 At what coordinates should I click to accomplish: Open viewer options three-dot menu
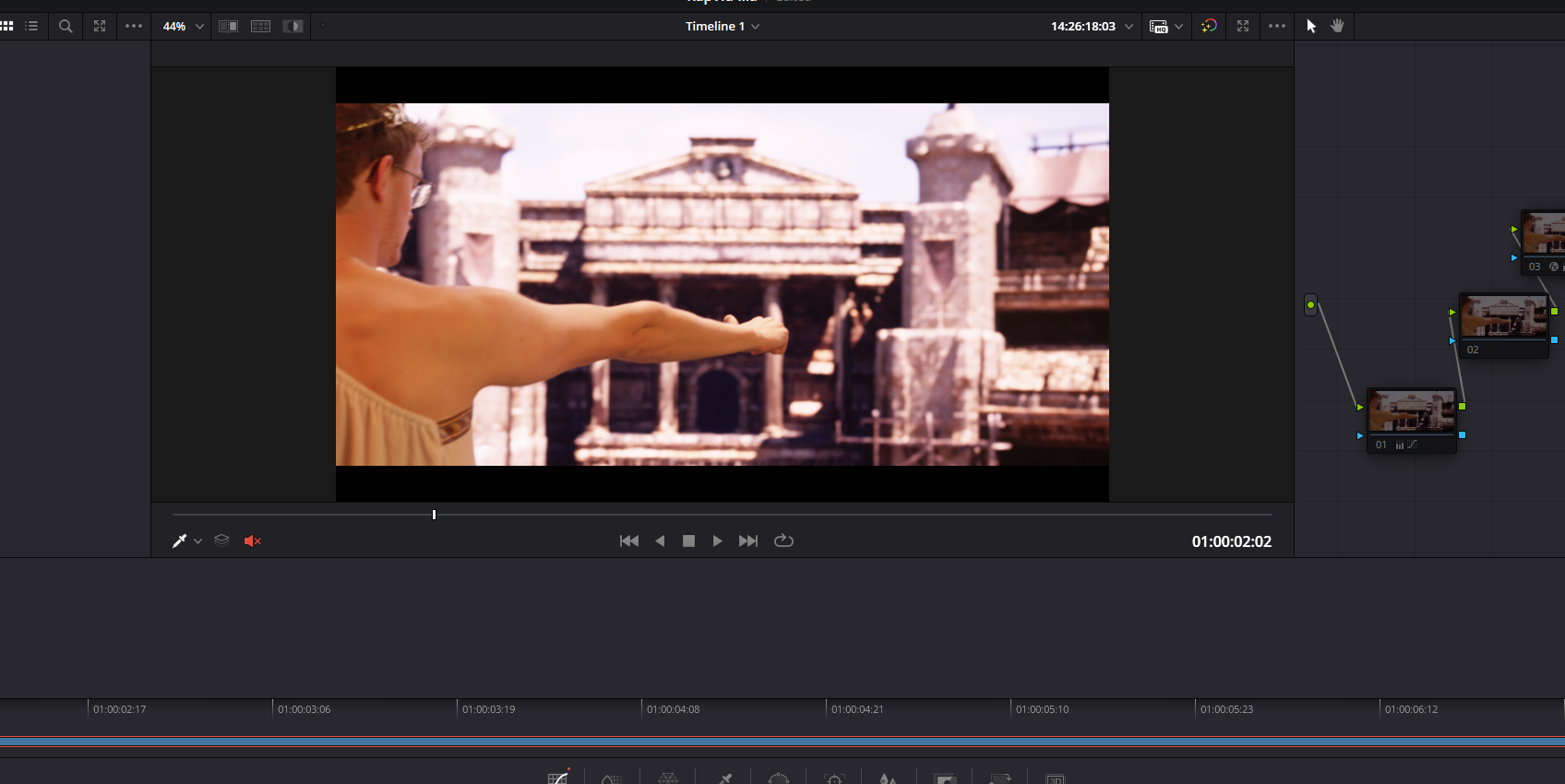[x=1277, y=26]
